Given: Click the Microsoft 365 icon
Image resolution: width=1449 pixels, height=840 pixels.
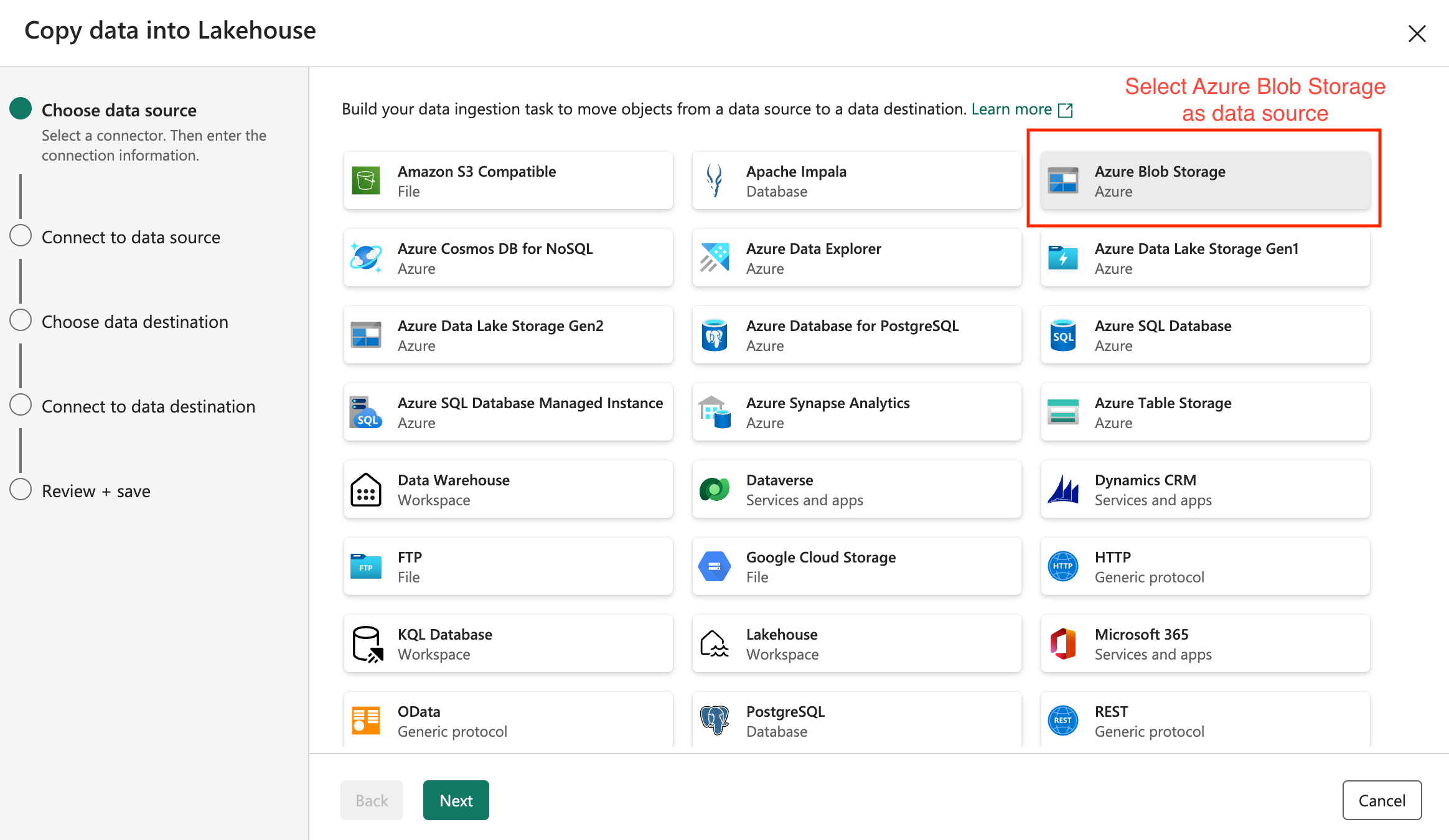Looking at the screenshot, I should click(1063, 643).
